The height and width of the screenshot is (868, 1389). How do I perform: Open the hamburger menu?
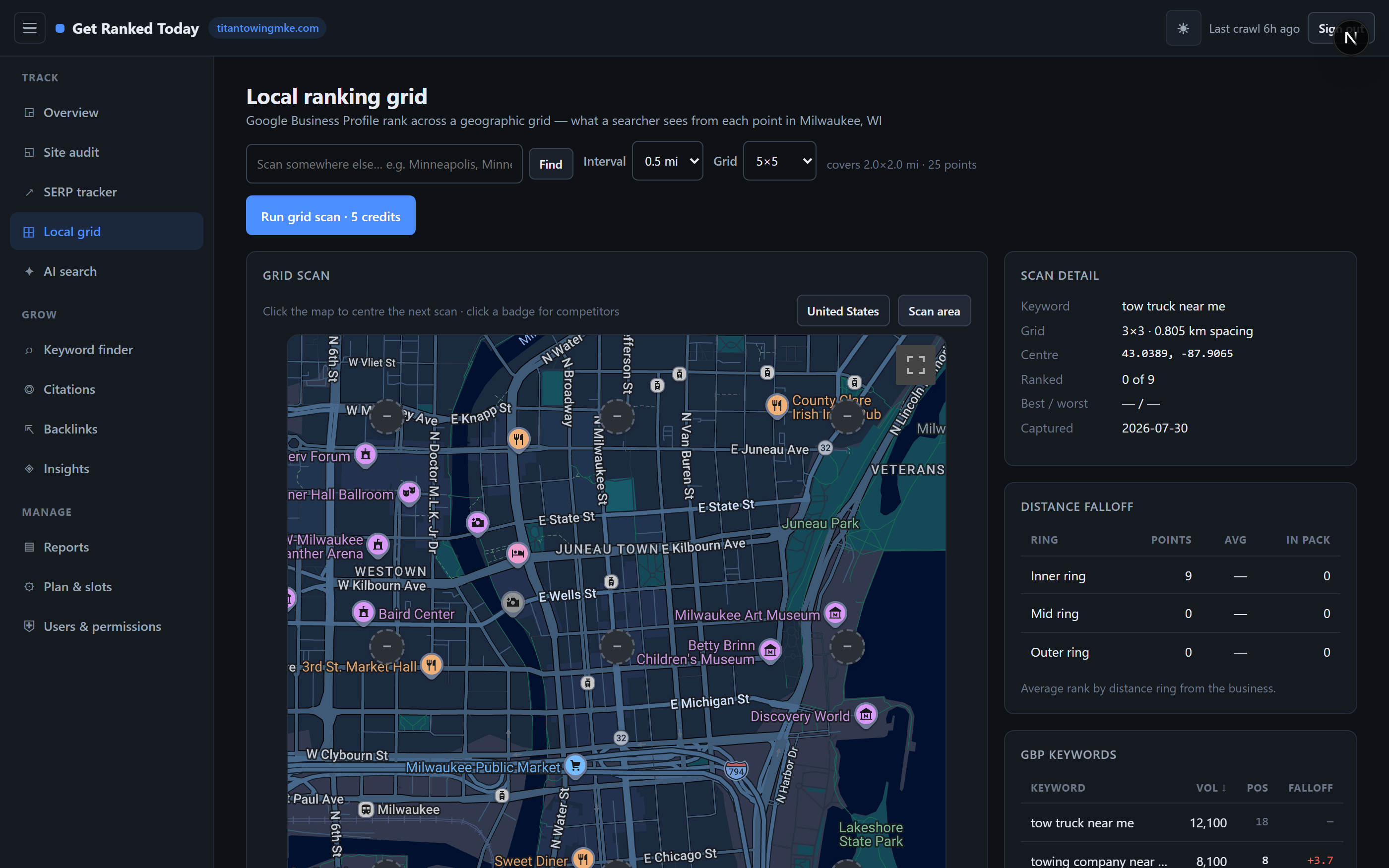pos(29,28)
